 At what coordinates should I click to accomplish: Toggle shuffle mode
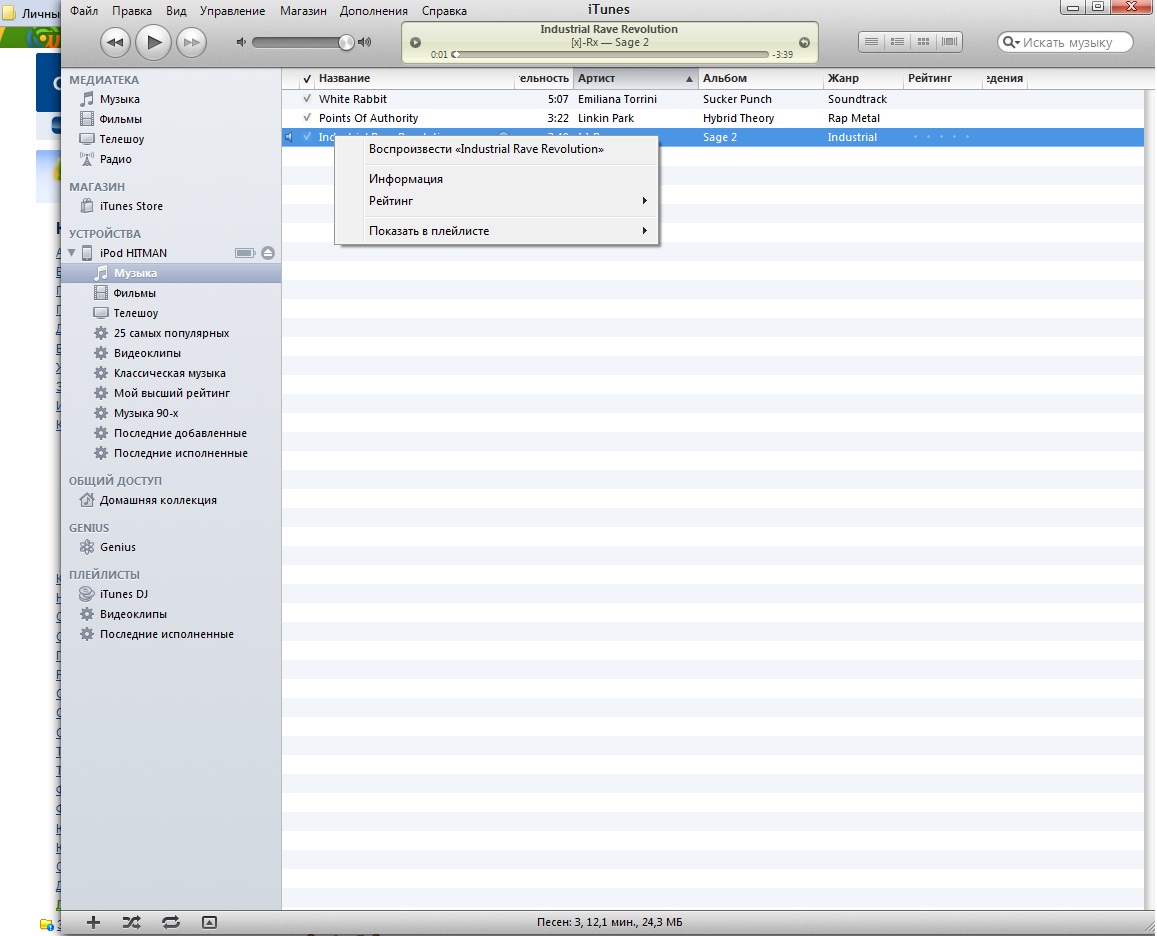point(131,922)
